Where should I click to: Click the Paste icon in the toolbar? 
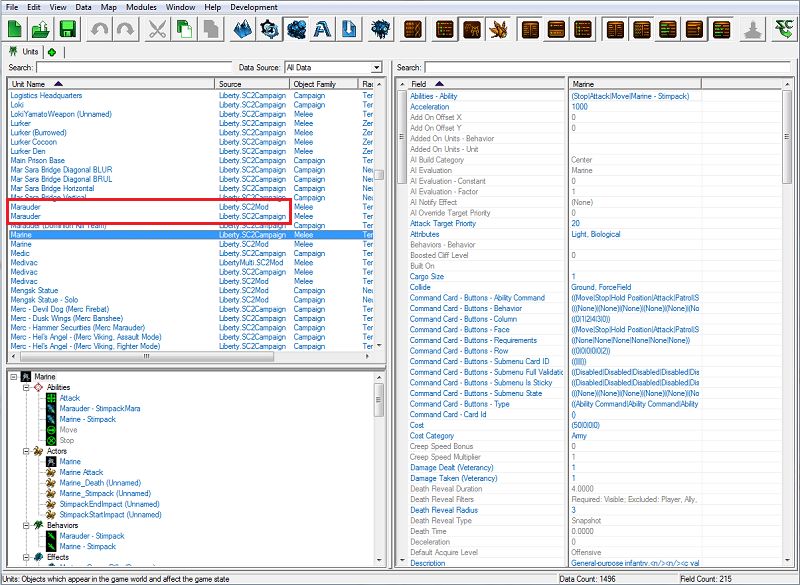click(210, 29)
